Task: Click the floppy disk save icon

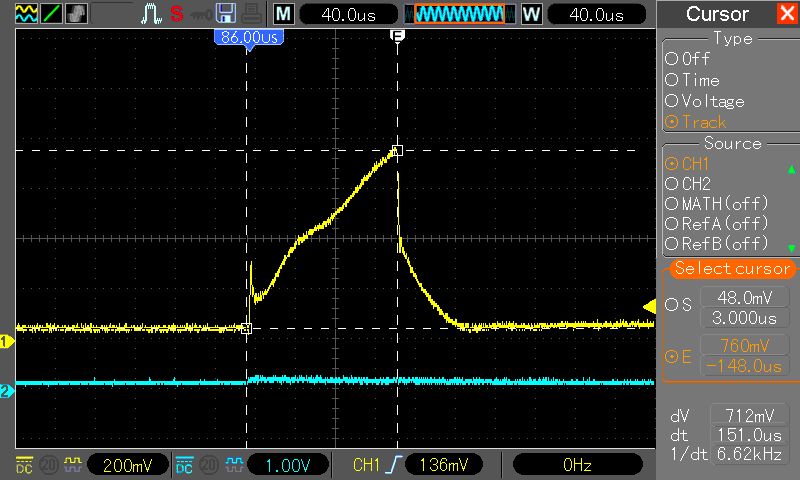Action: tap(226, 14)
